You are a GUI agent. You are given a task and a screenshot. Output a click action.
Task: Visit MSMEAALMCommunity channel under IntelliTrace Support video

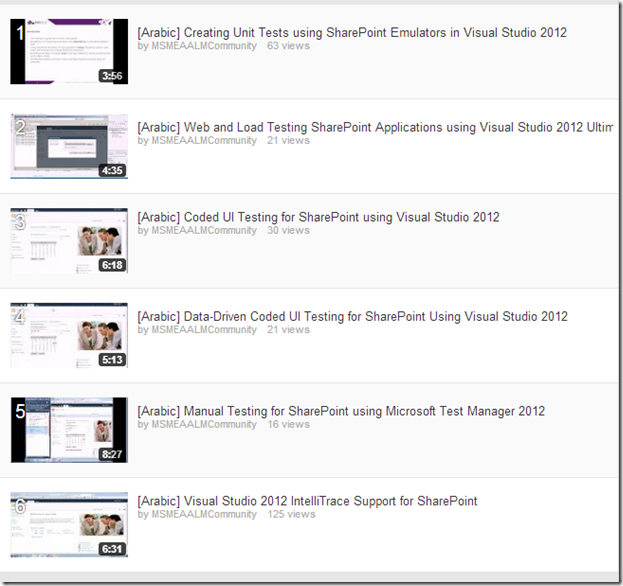point(204,515)
